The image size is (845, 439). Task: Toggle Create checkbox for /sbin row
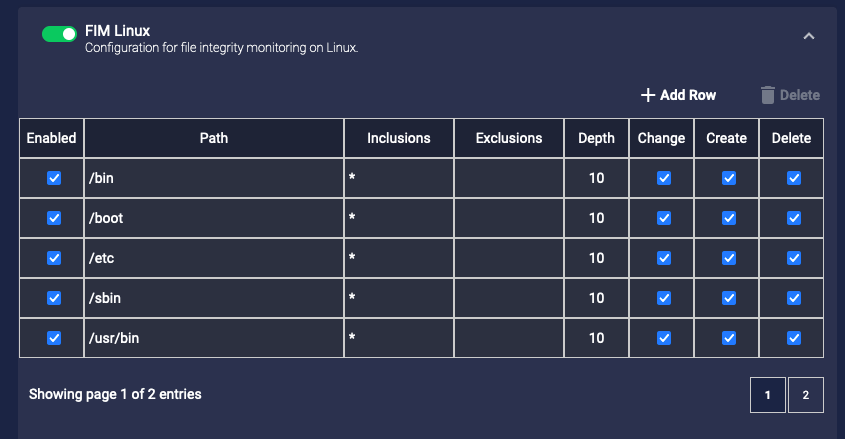pyautogui.click(x=729, y=298)
